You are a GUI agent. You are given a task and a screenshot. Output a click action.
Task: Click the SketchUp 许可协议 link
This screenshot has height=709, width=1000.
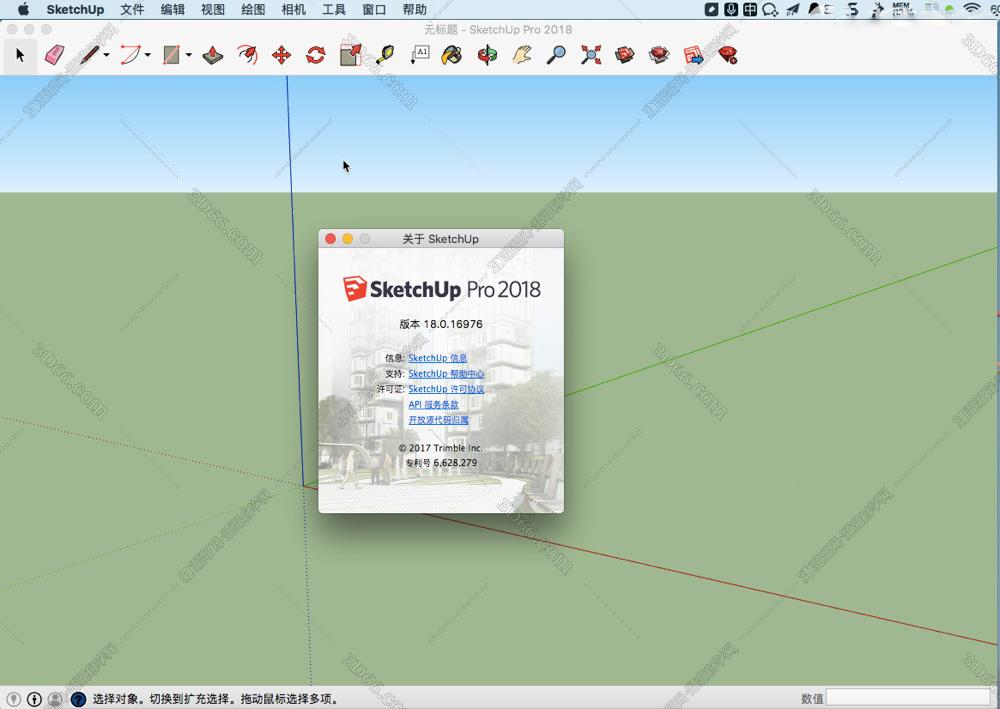tap(446, 389)
